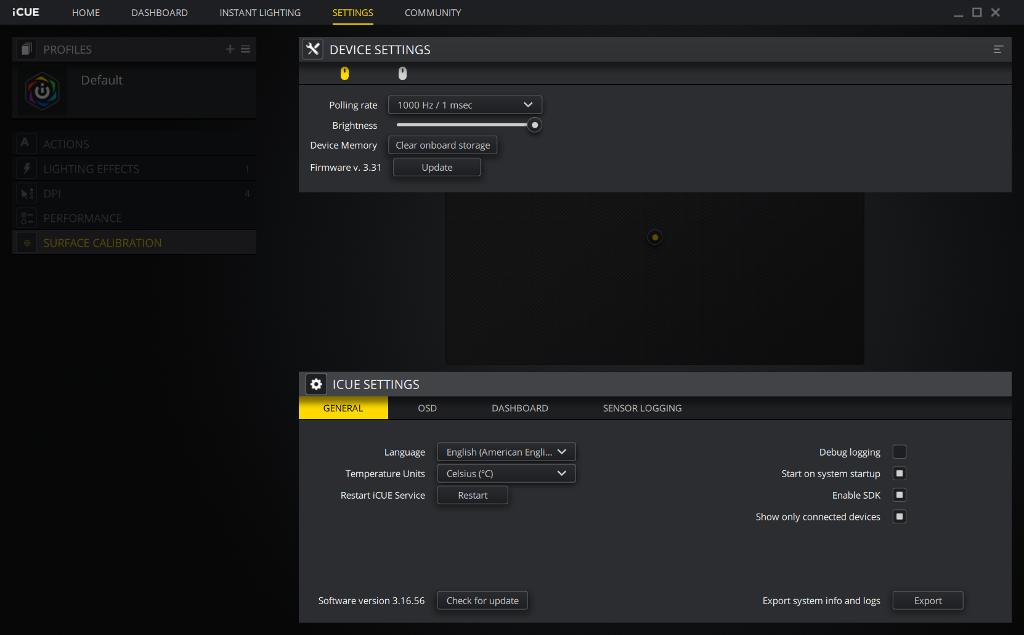Open the profiles list menu icon

click(246, 49)
